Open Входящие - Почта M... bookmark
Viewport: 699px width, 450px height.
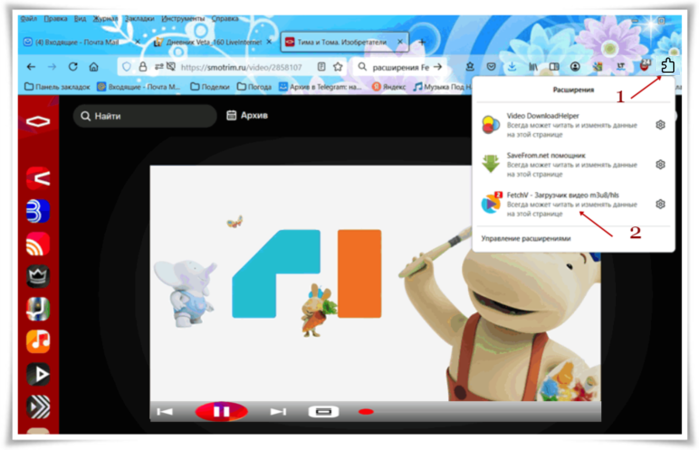pyautogui.click(x=139, y=87)
